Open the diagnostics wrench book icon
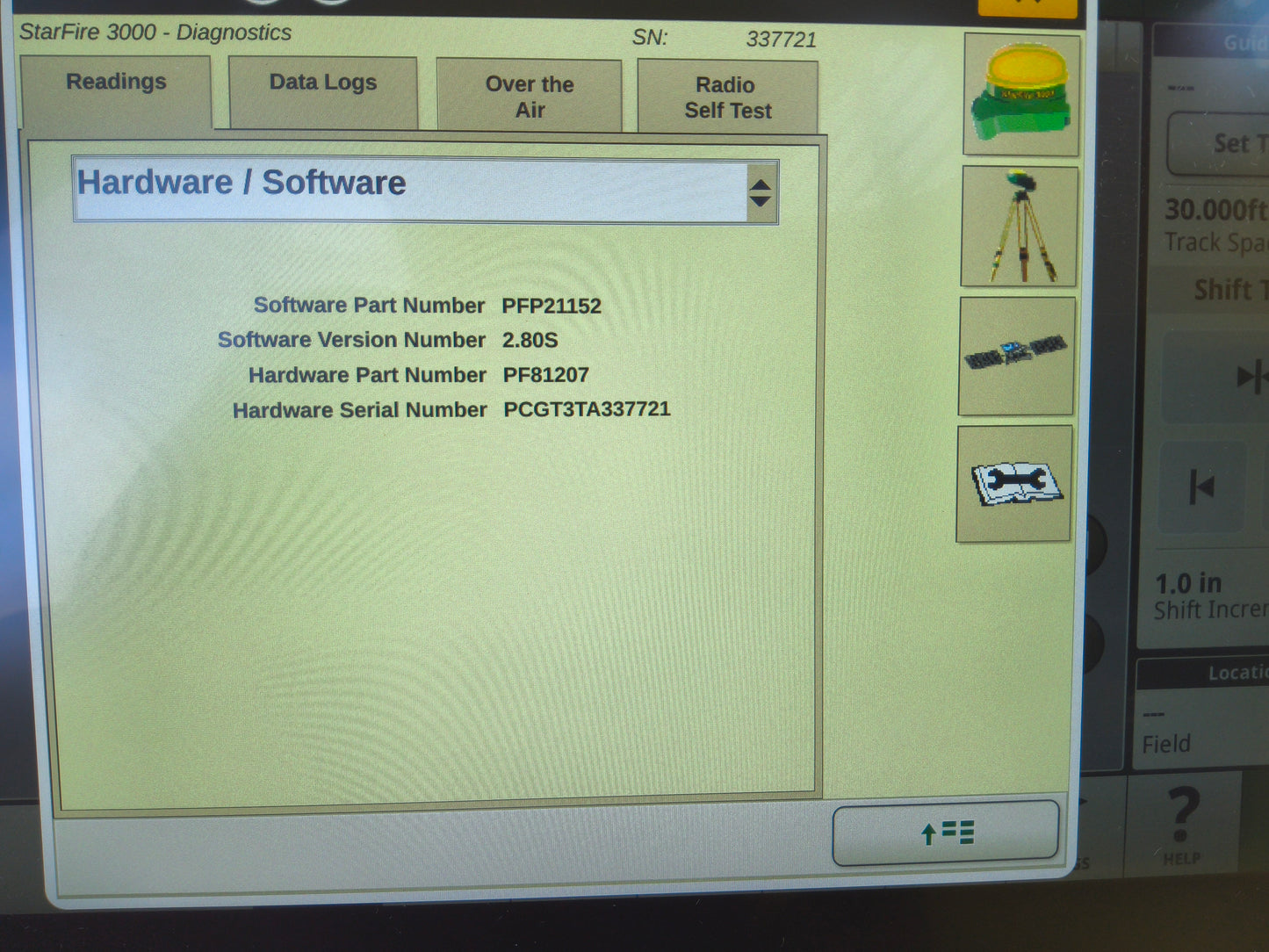The width and height of the screenshot is (1269, 952). (1014, 484)
